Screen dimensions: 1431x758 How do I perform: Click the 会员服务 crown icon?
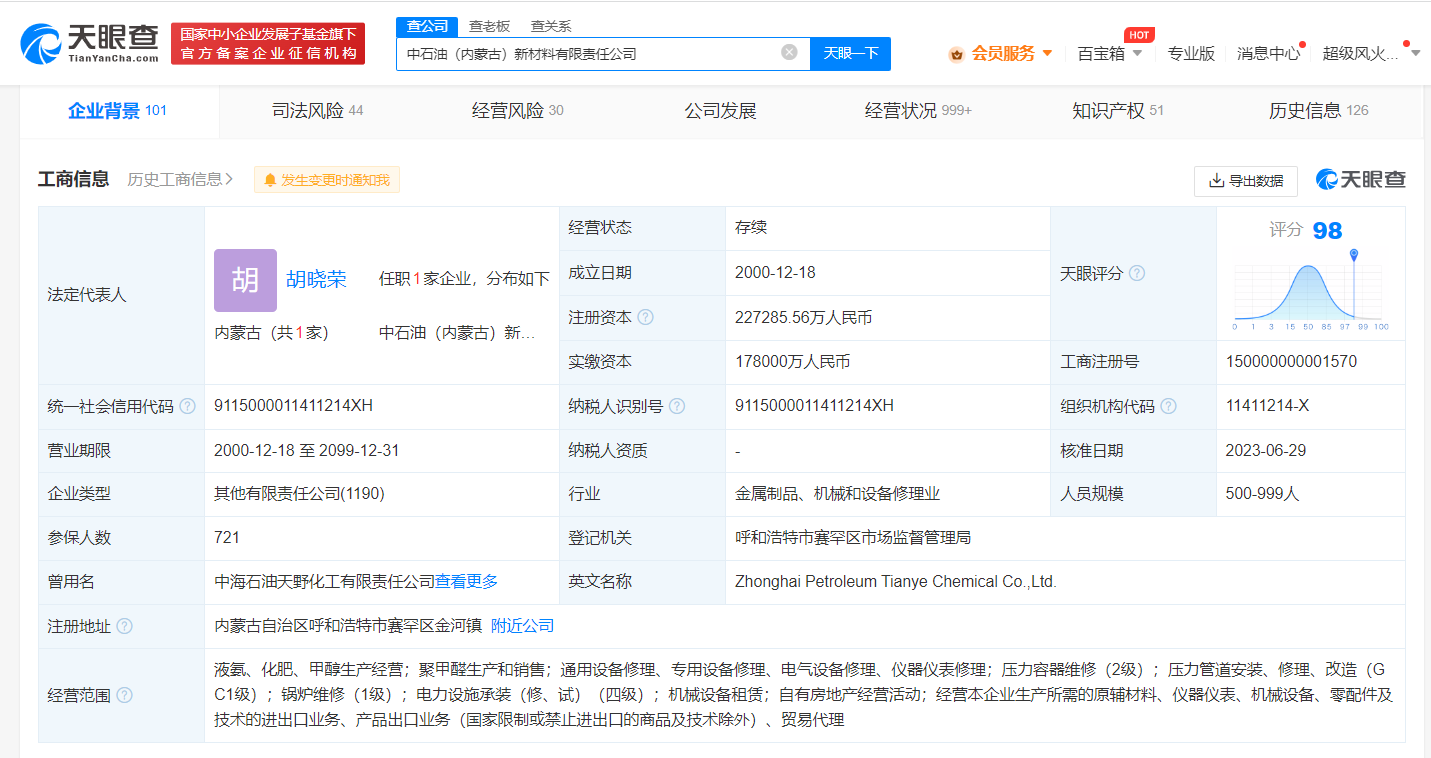click(956, 54)
